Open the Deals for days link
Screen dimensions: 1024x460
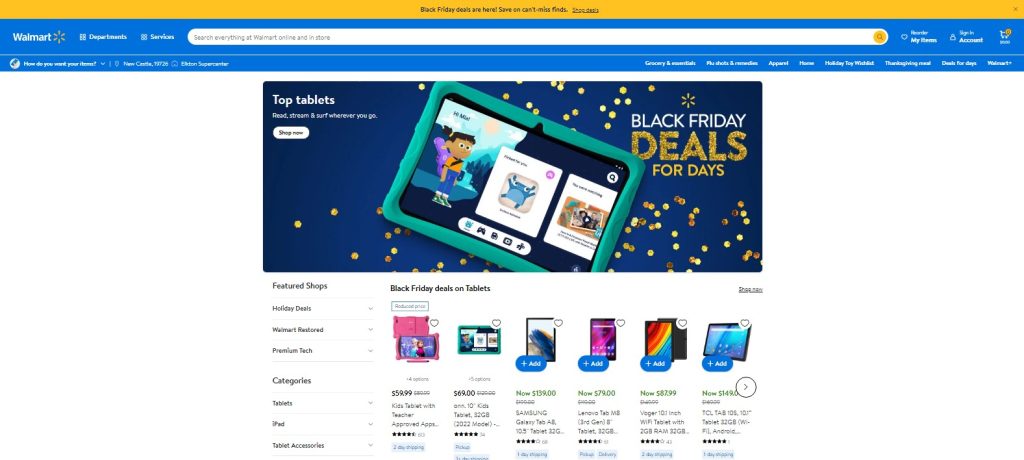click(959, 63)
